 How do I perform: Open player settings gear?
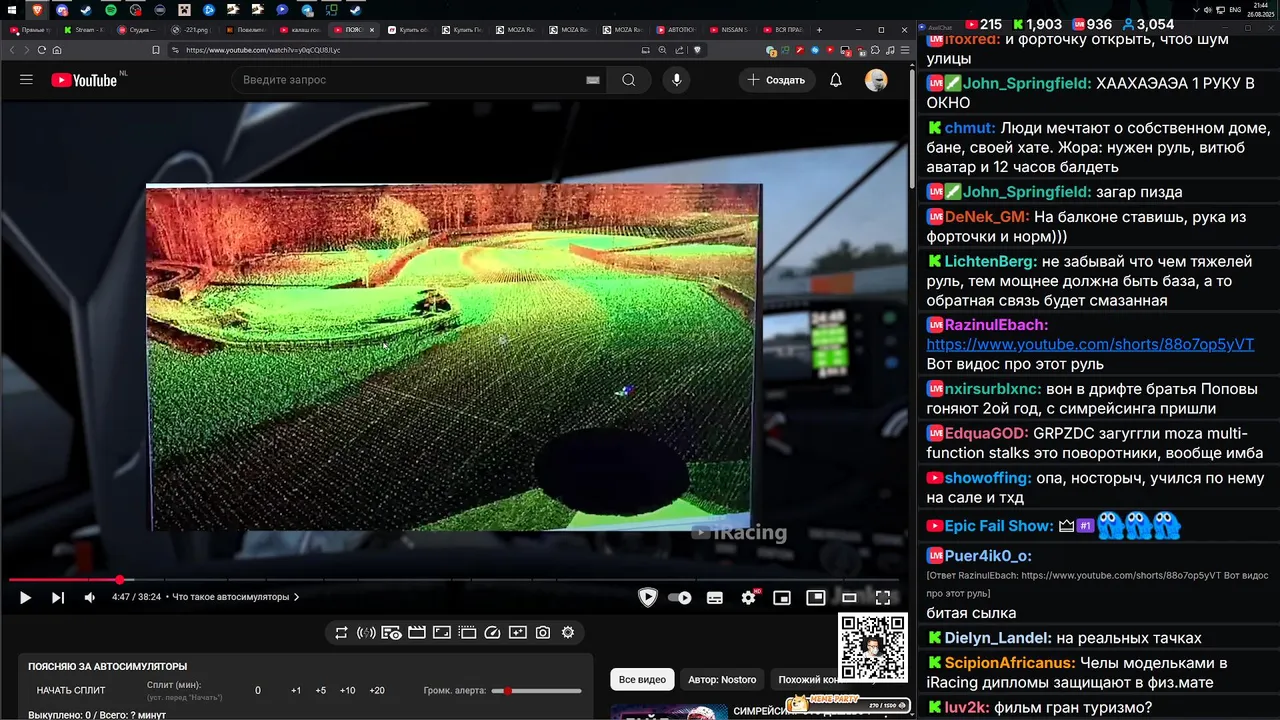coord(748,597)
